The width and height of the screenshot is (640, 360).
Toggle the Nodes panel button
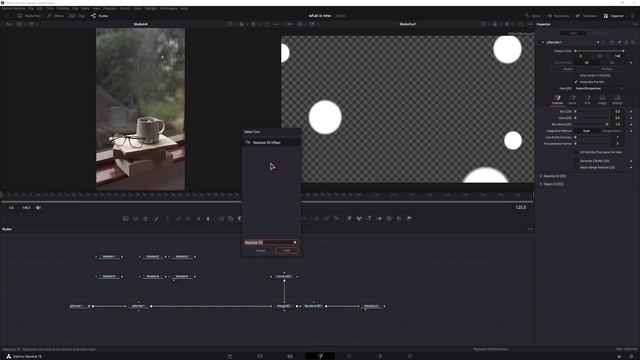pos(99,16)
